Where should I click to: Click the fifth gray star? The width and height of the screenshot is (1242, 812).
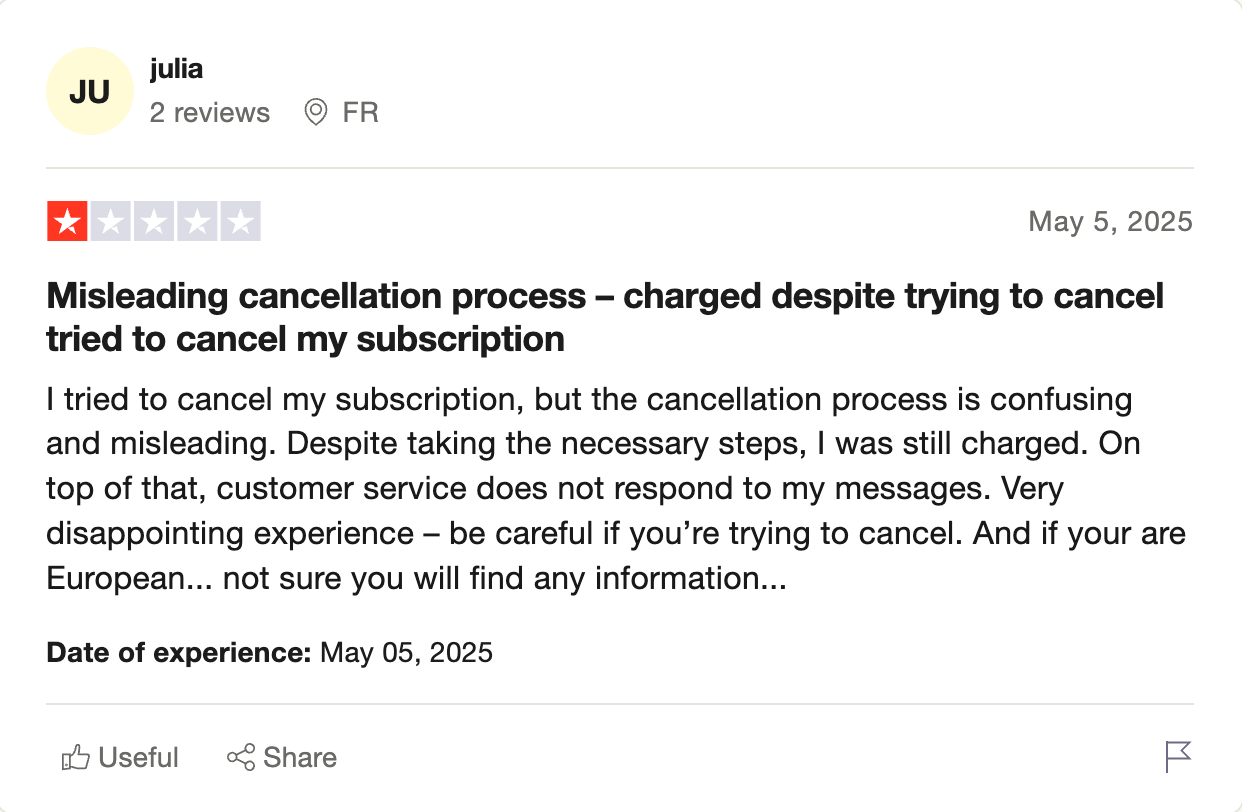point(240,222)
